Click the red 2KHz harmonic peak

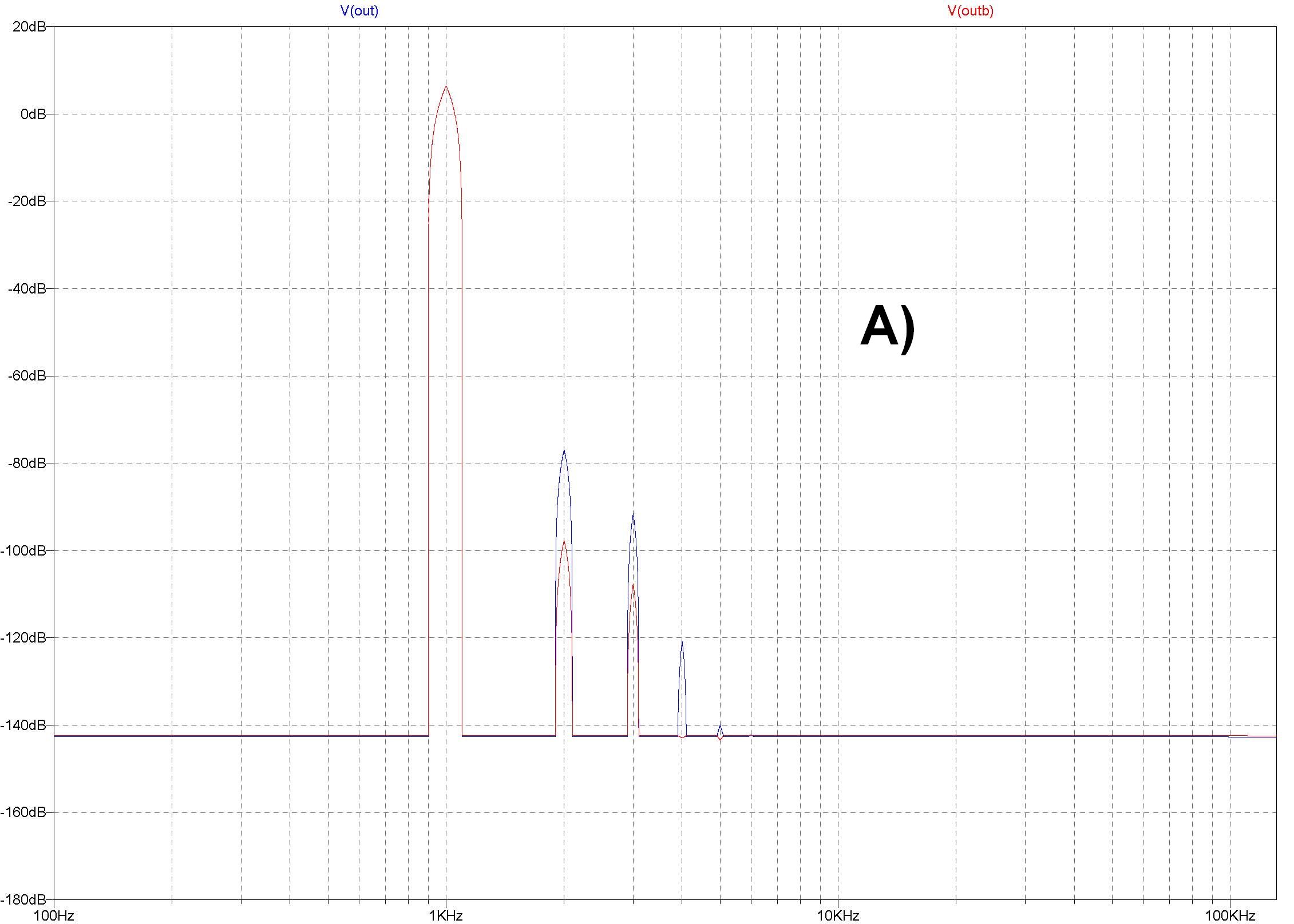[564, 541]
